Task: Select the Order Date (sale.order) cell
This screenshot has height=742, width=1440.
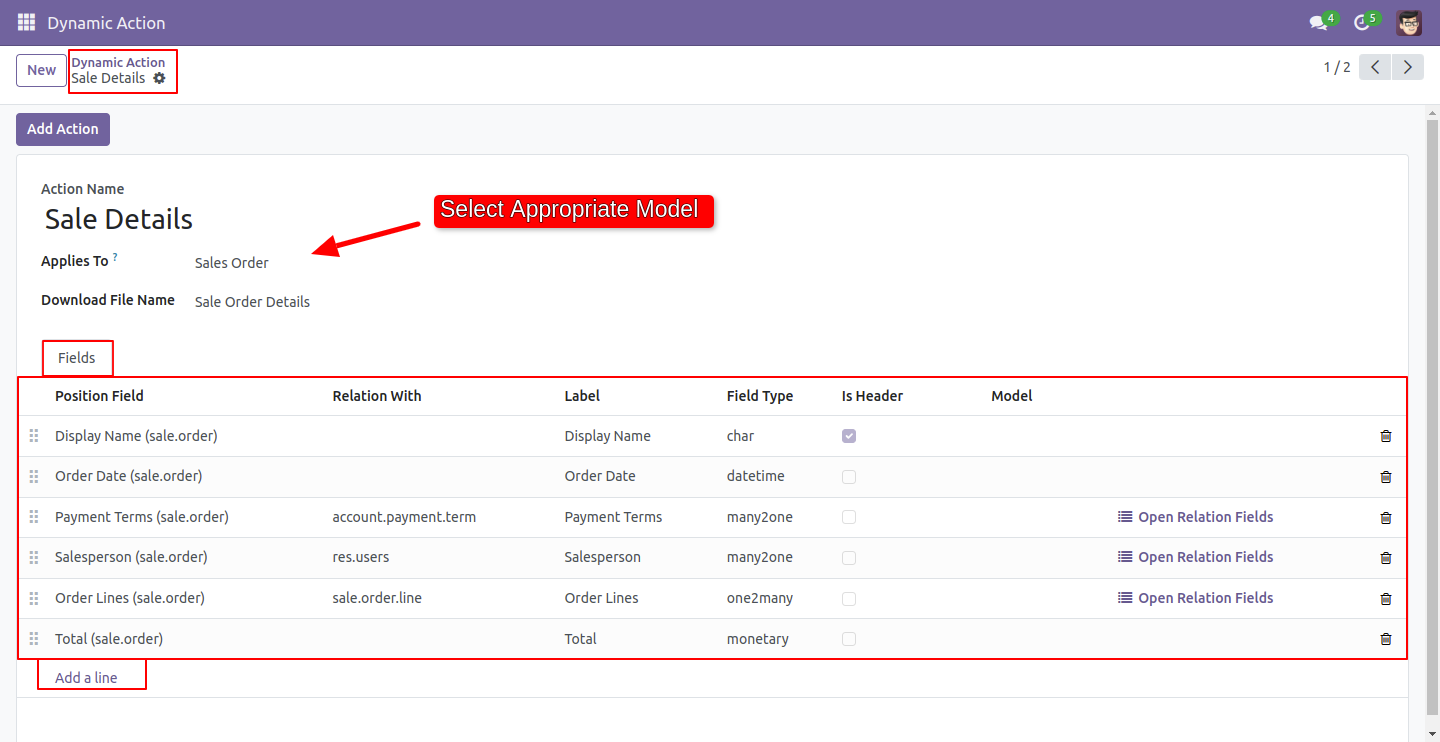Action: click(x=128, y=476)
